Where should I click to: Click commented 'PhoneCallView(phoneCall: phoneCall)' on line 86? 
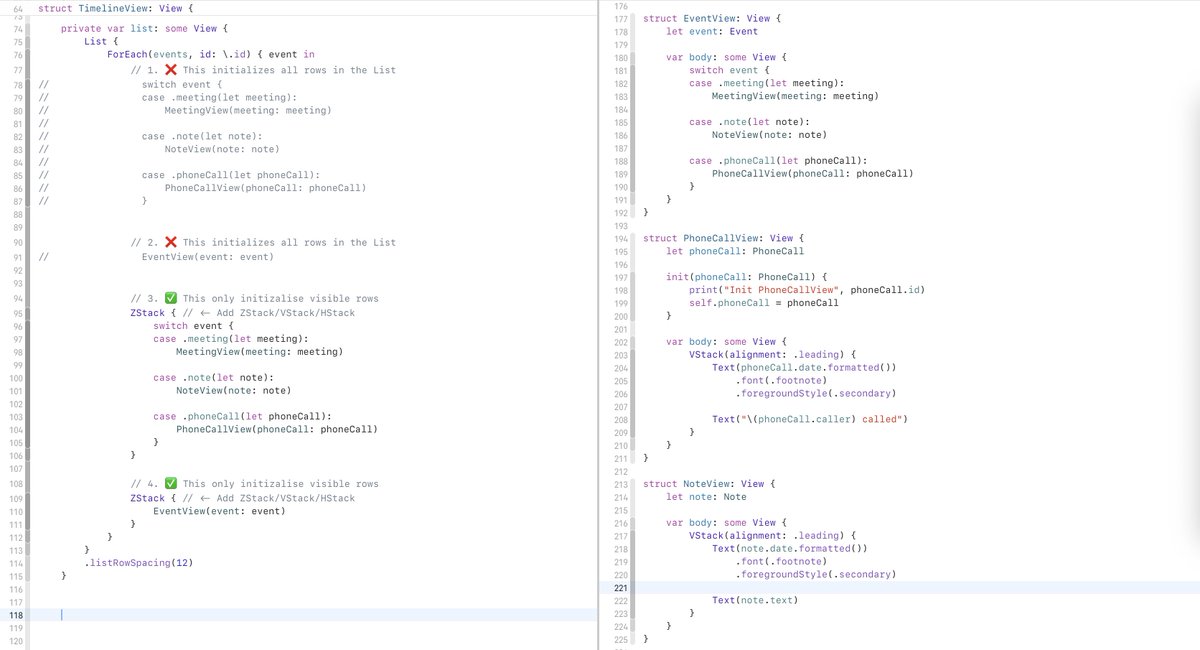point(266,188)
